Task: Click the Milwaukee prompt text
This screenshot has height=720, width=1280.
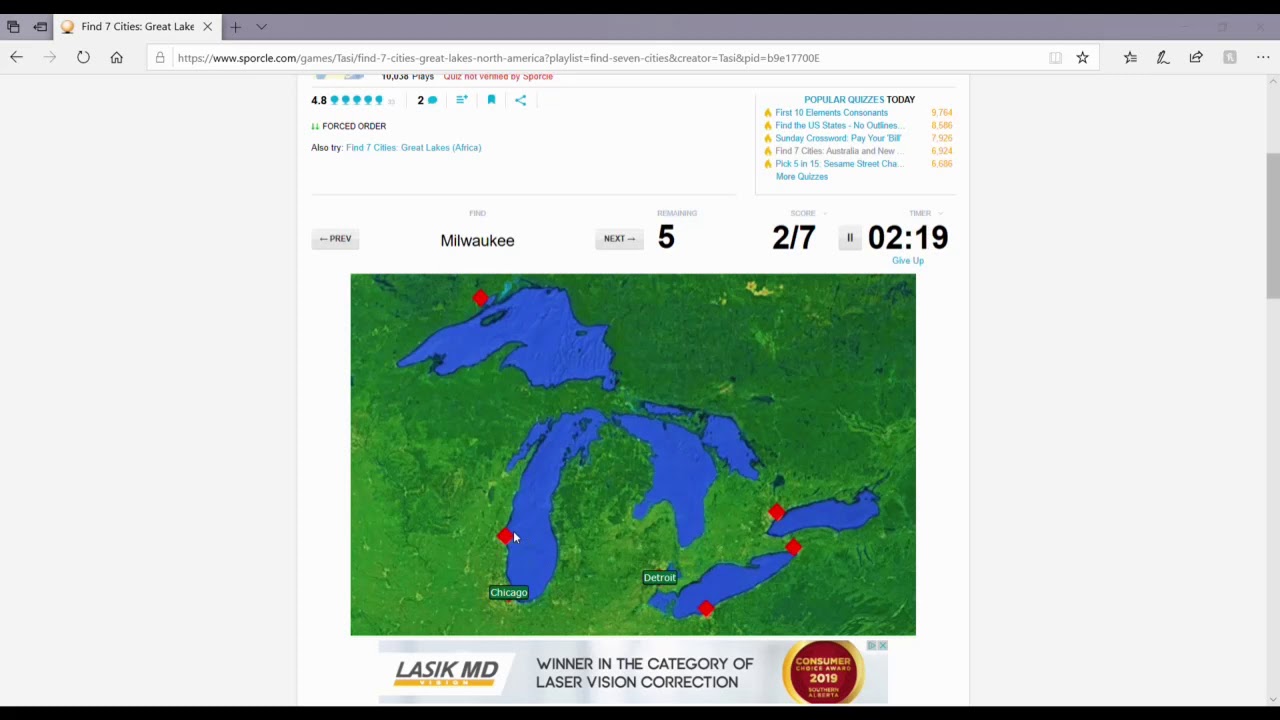Action: point(477,240)
